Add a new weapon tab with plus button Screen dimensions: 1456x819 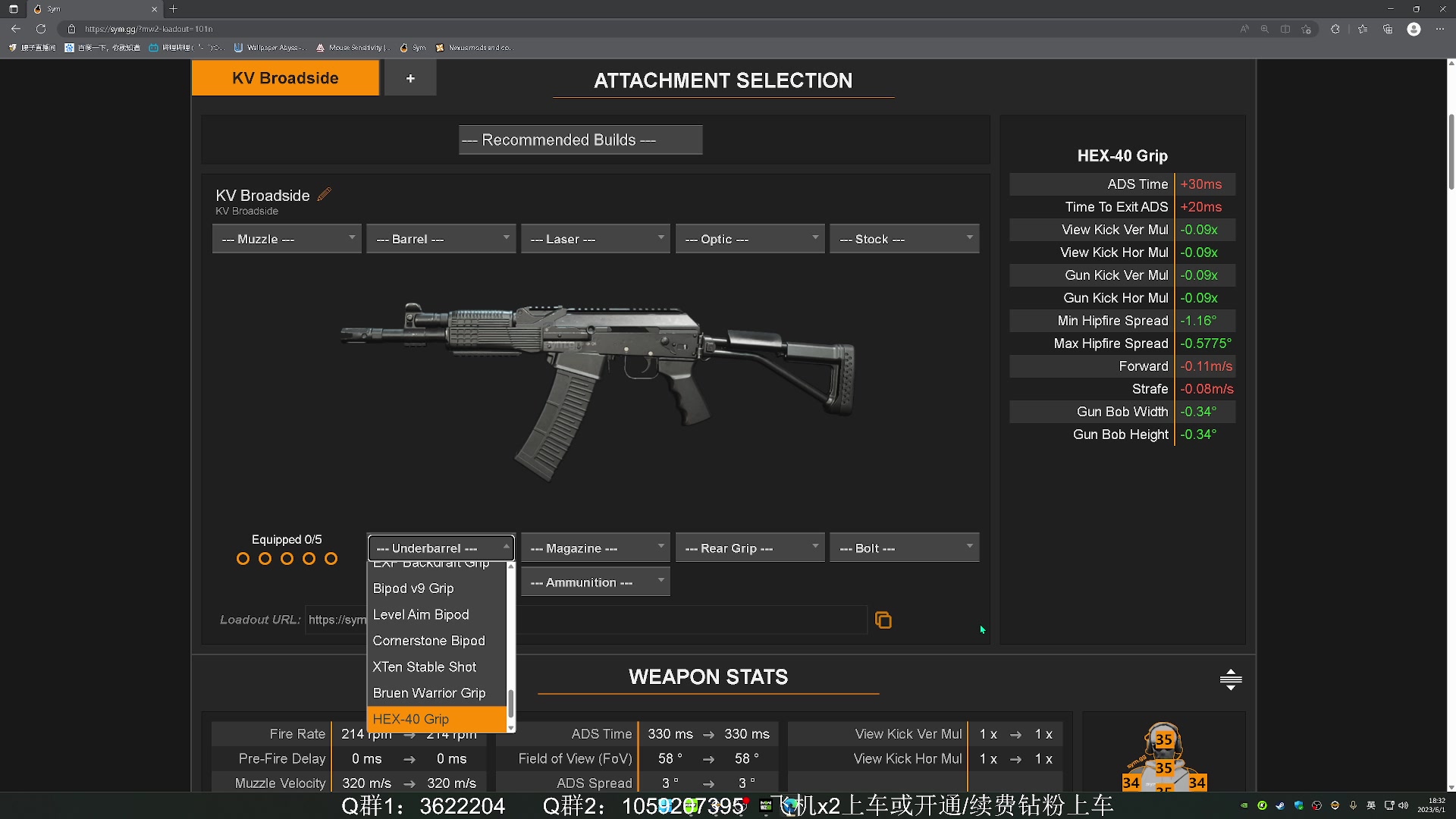(410, 78)
